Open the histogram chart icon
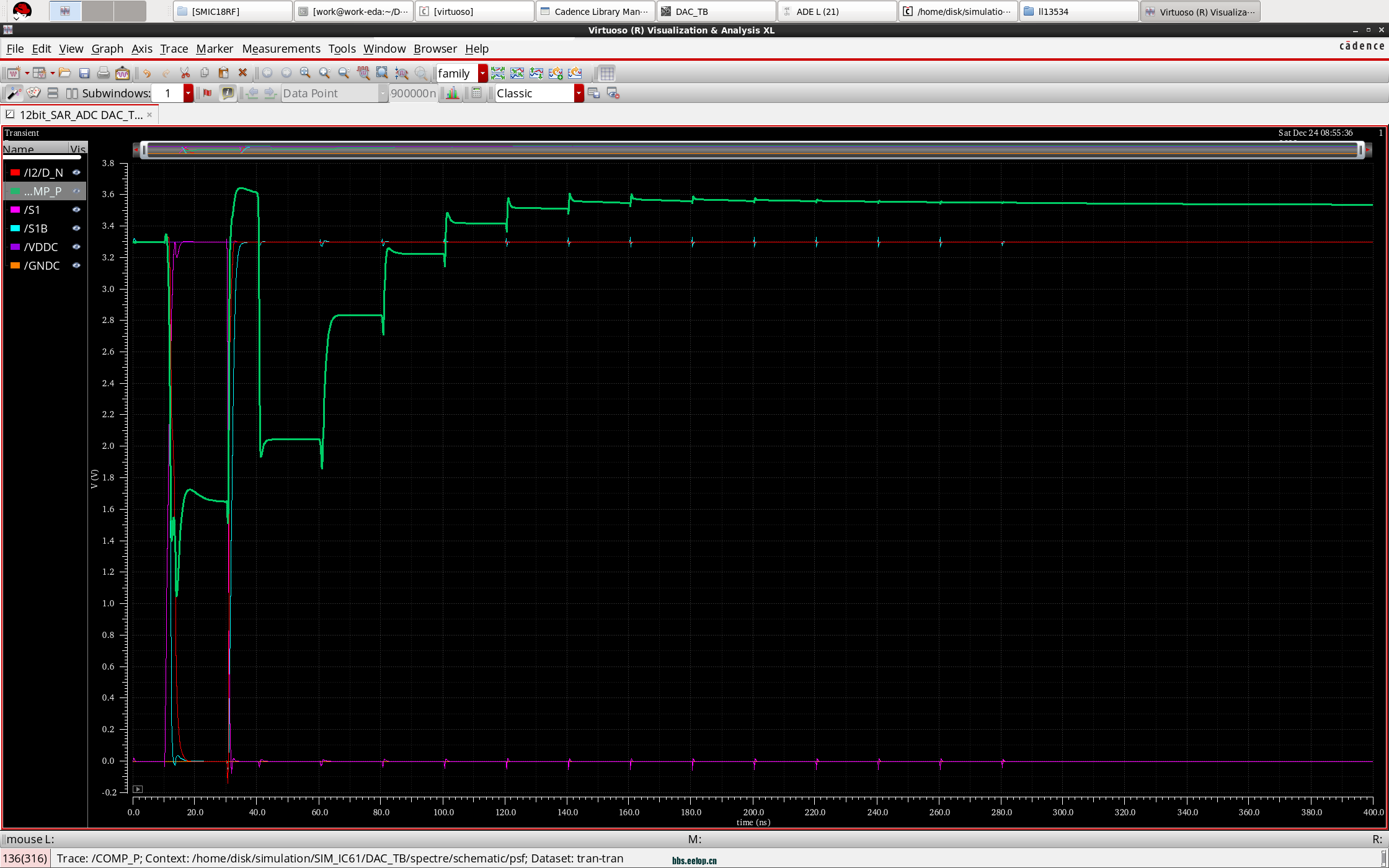 (x=453, y=93)
